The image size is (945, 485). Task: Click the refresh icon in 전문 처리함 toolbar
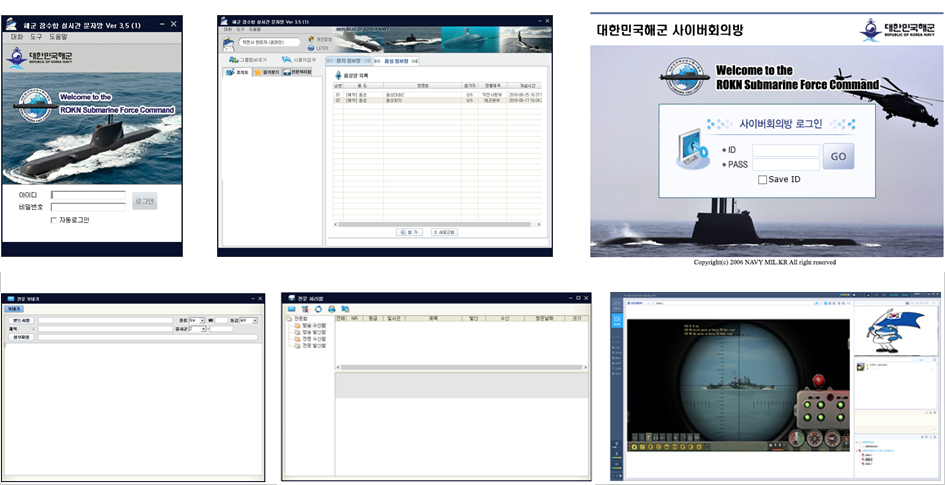(318, 309)
